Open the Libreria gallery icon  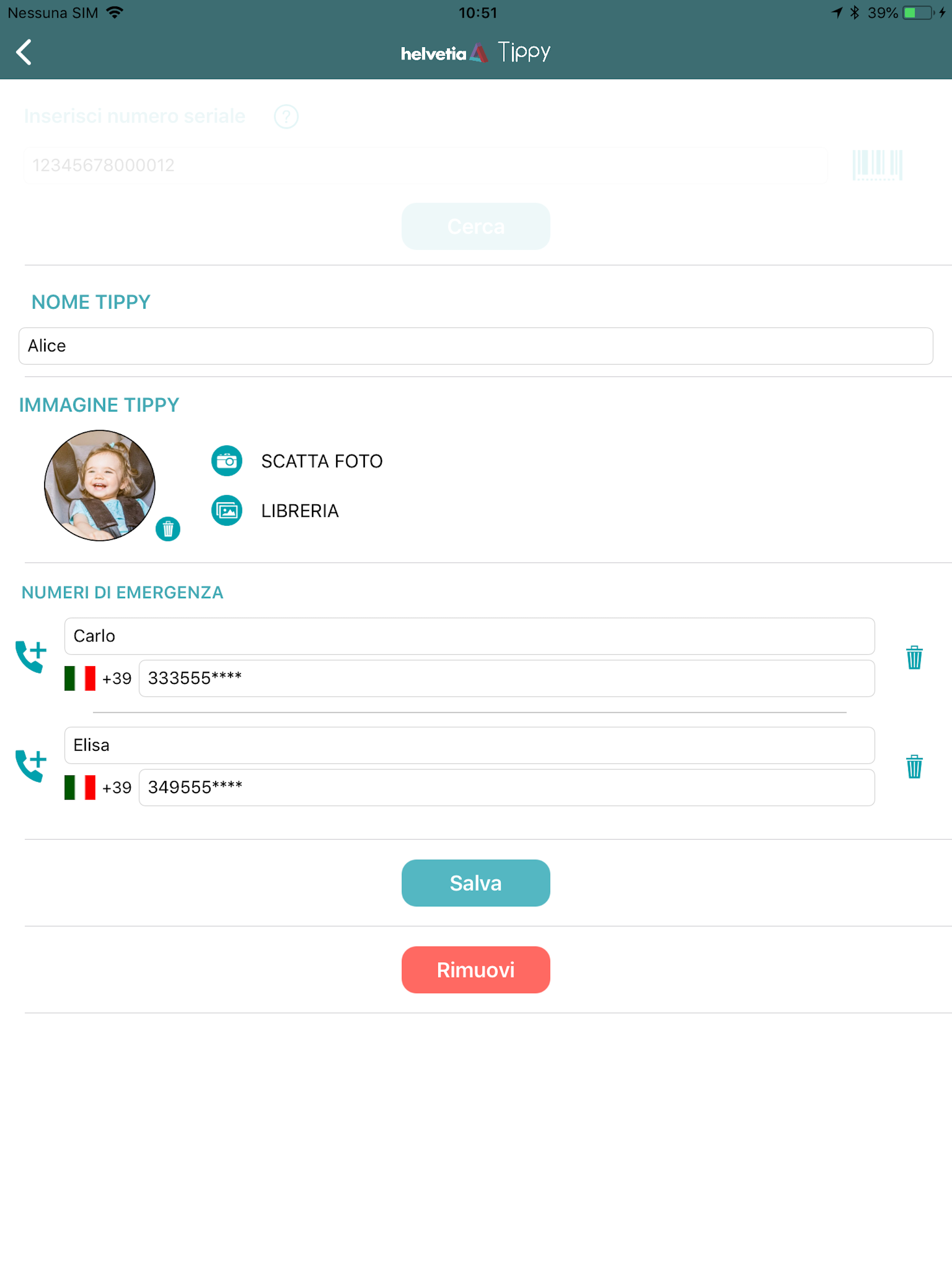(227, 510)
